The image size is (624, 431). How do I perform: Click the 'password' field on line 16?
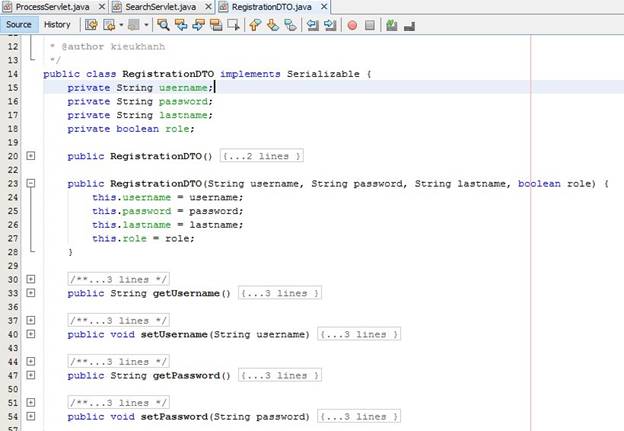click(x=183, y=101)
